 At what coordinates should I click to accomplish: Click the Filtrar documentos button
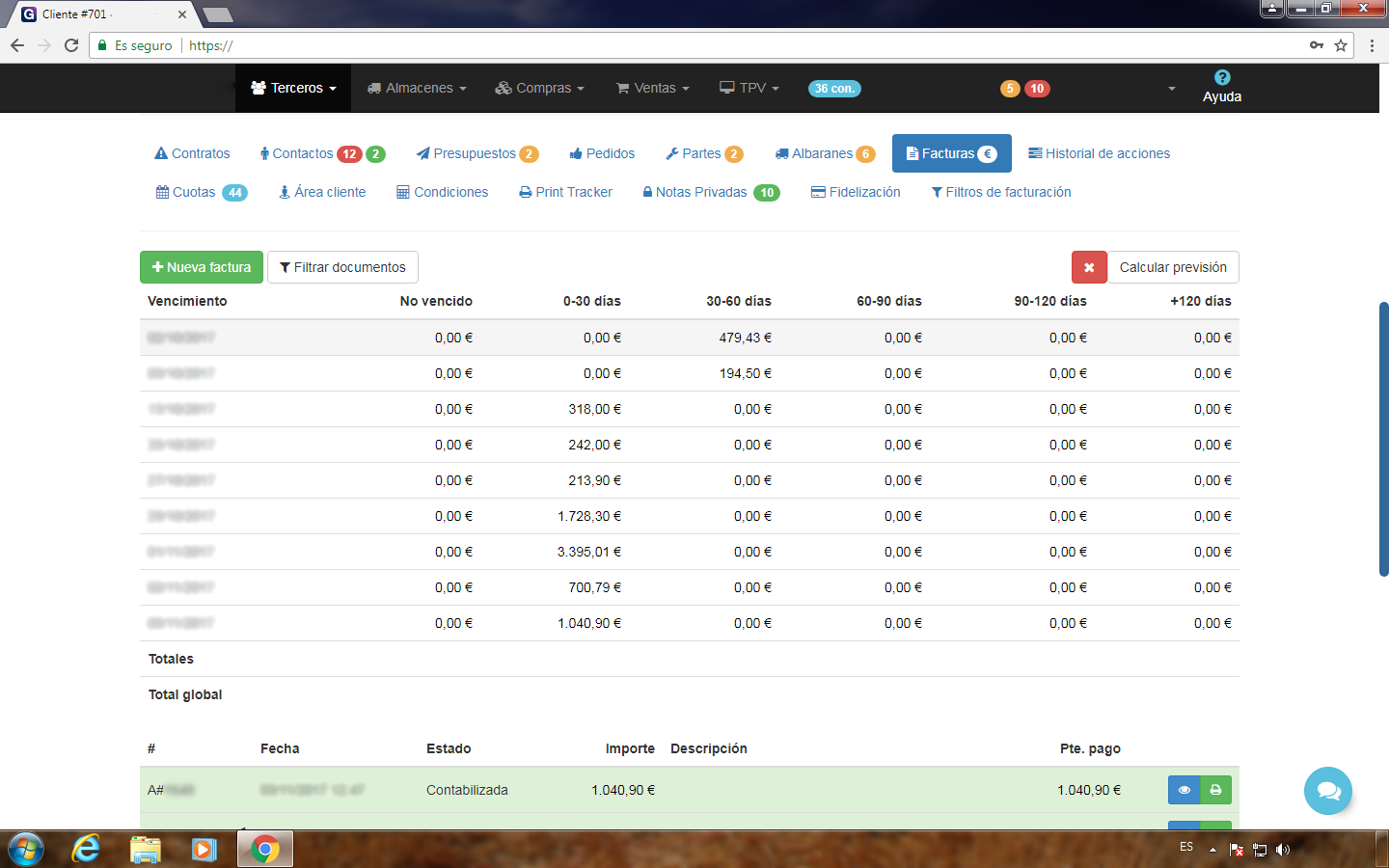point(342,267)
